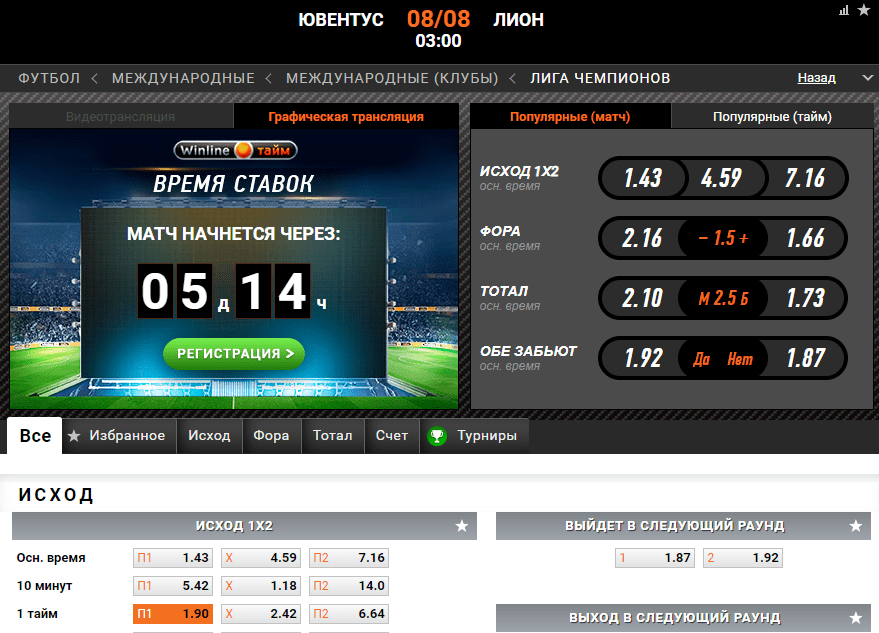Go back using the Назад link
Screen dimensions: 879x633
816,78
